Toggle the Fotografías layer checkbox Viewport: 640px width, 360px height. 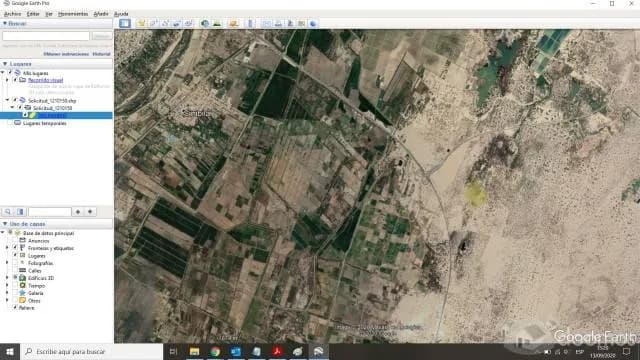click(x=15, y=263)
